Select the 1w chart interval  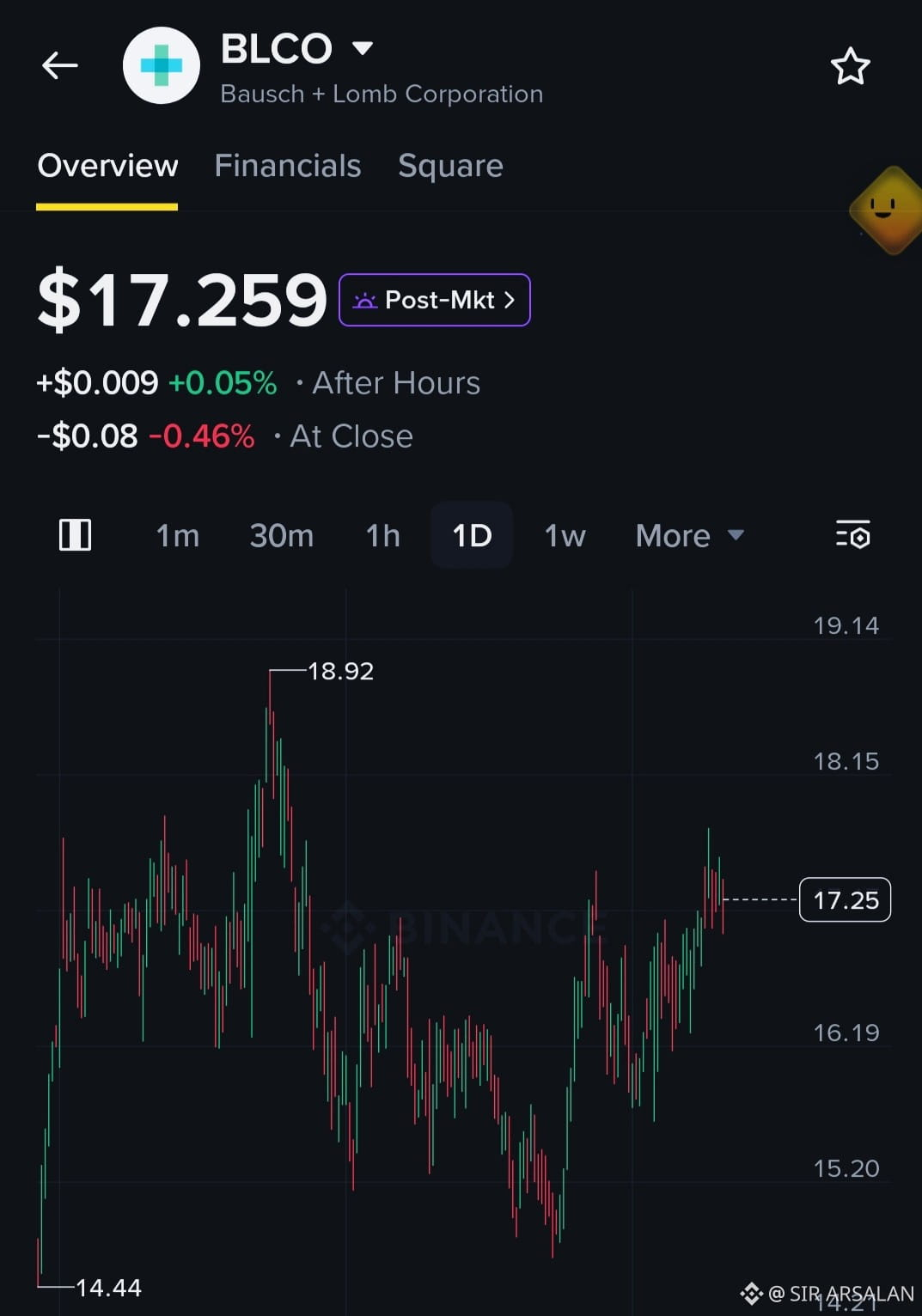click(x=565, y=536)
